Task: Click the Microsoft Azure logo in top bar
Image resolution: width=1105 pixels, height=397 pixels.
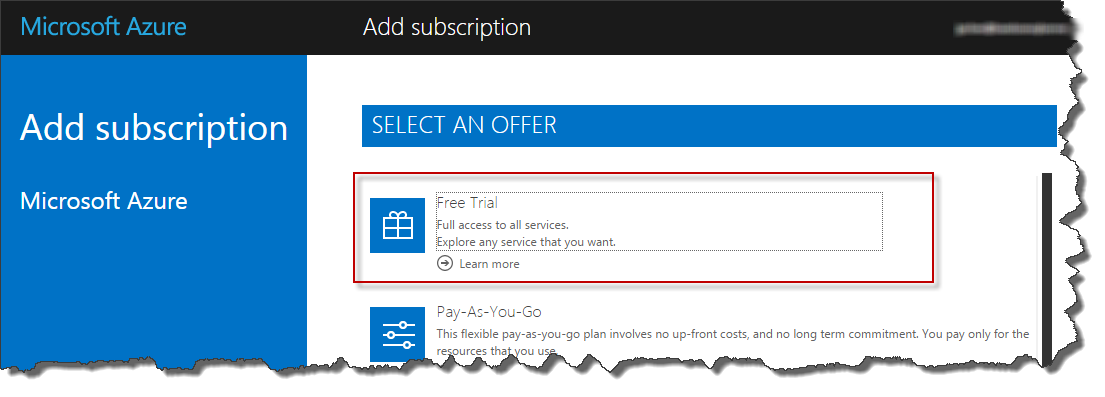Action: pos(104,27)
